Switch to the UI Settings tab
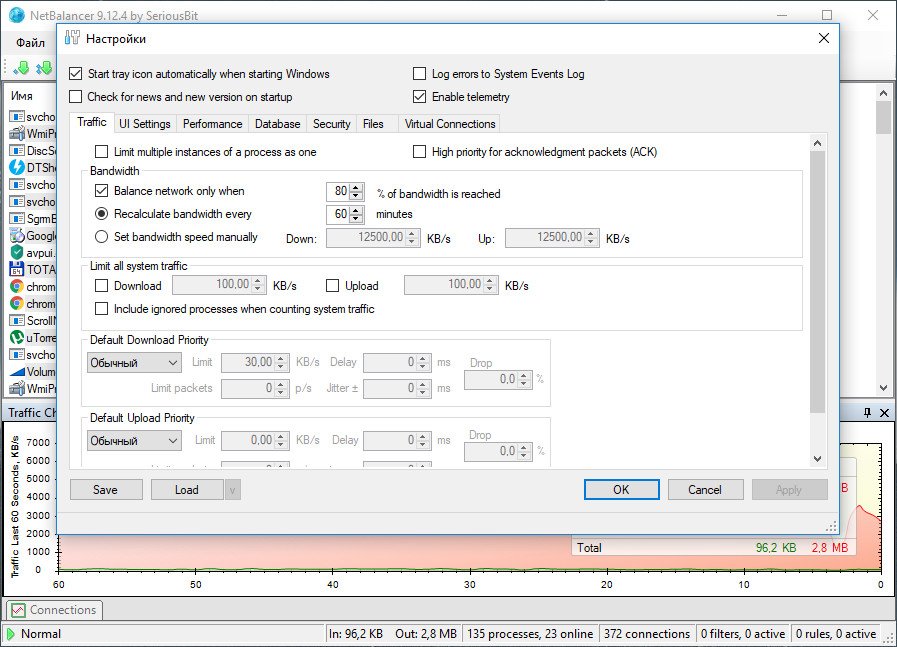Screen dimensions: 897x647 (x=145, y=124)
